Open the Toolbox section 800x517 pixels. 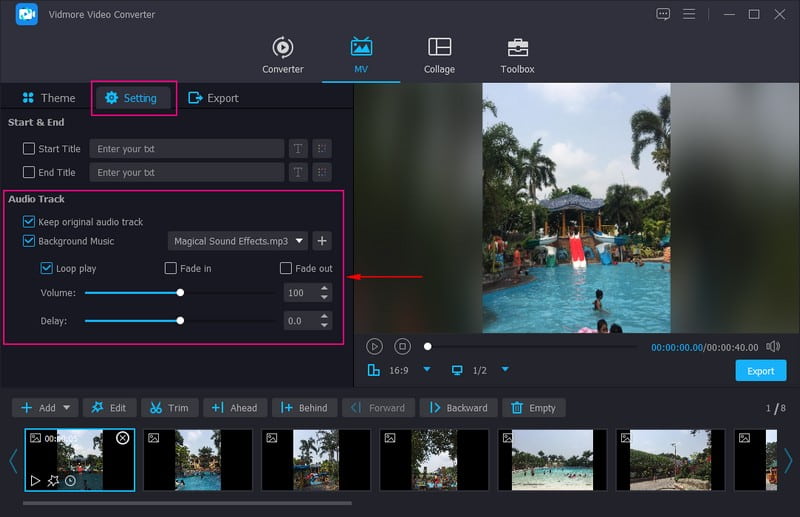(x=517, y=56)
